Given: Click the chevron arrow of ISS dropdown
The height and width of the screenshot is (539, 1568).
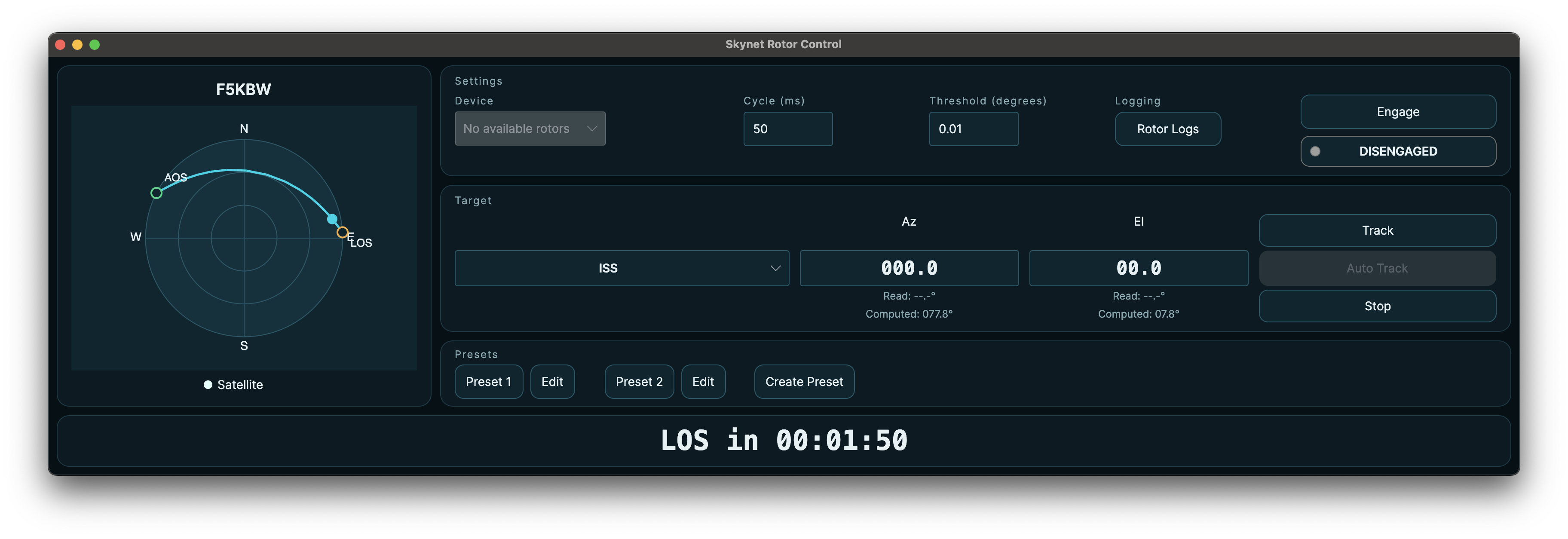Looking at the screenshot, I should tap(775, 268).
